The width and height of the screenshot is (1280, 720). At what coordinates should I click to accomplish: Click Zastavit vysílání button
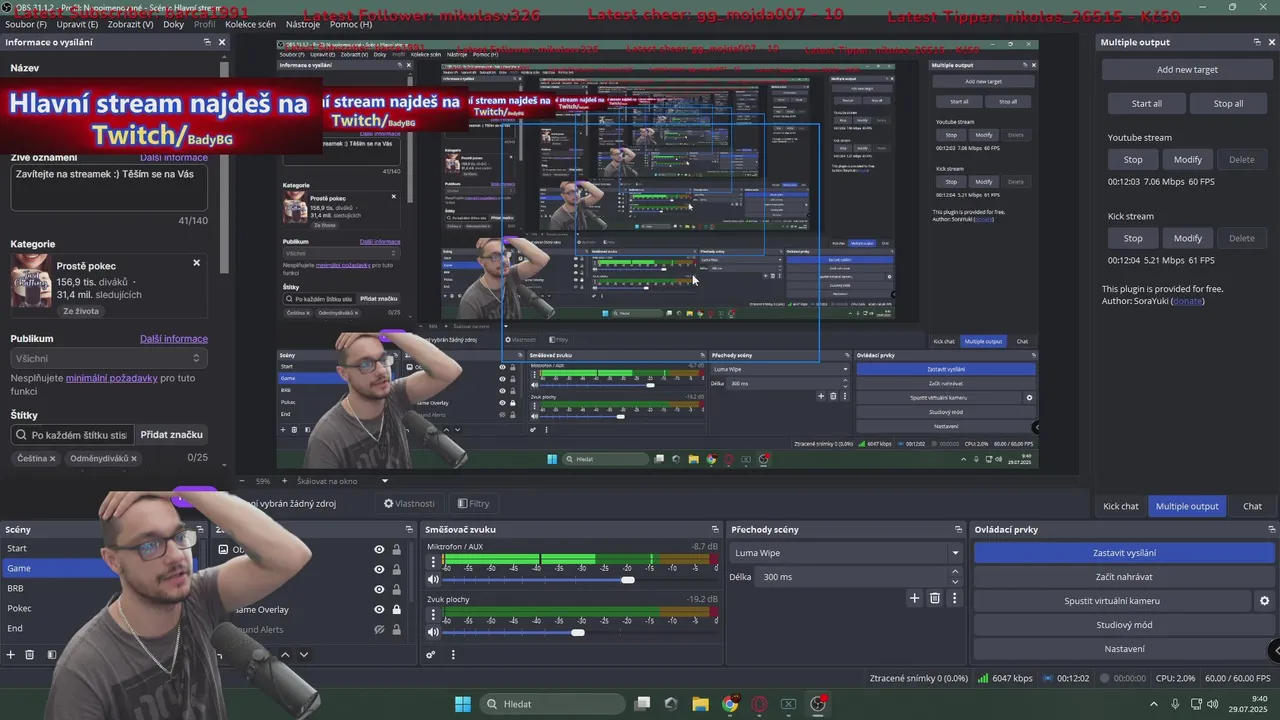(1124, 553)
